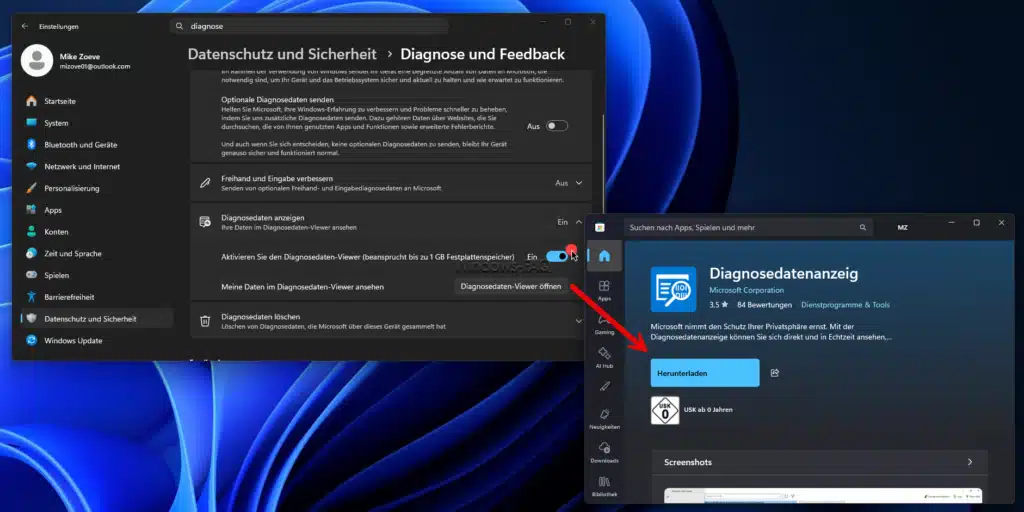Click the 84 Bewertungen ratings link
Screen dimensions: 1024x512
(764, 305)
